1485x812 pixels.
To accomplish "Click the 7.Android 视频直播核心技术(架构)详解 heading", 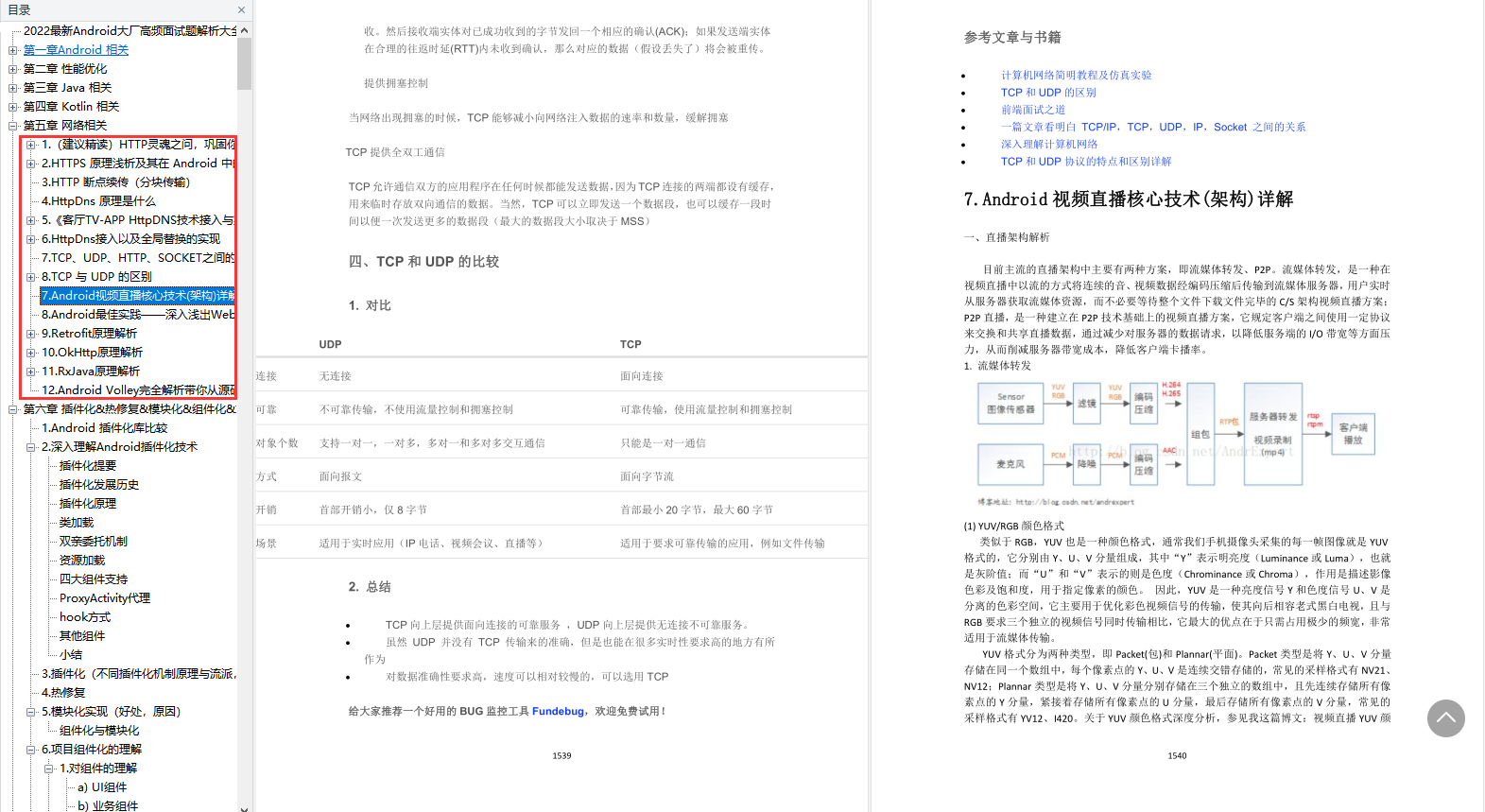I will (x=1129, y=199).
